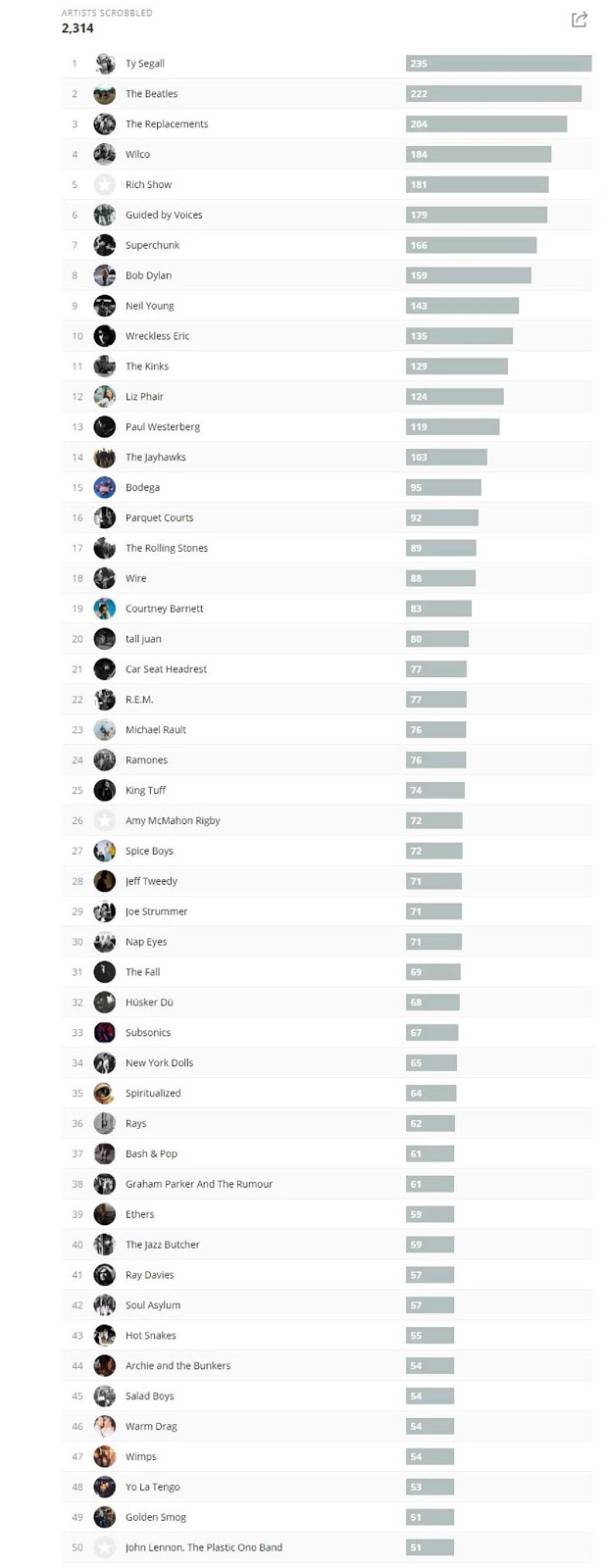Viewport: 607px width, 1568px height.
Task: Open Ty Segall artist avatar
Action: [105, 64]
